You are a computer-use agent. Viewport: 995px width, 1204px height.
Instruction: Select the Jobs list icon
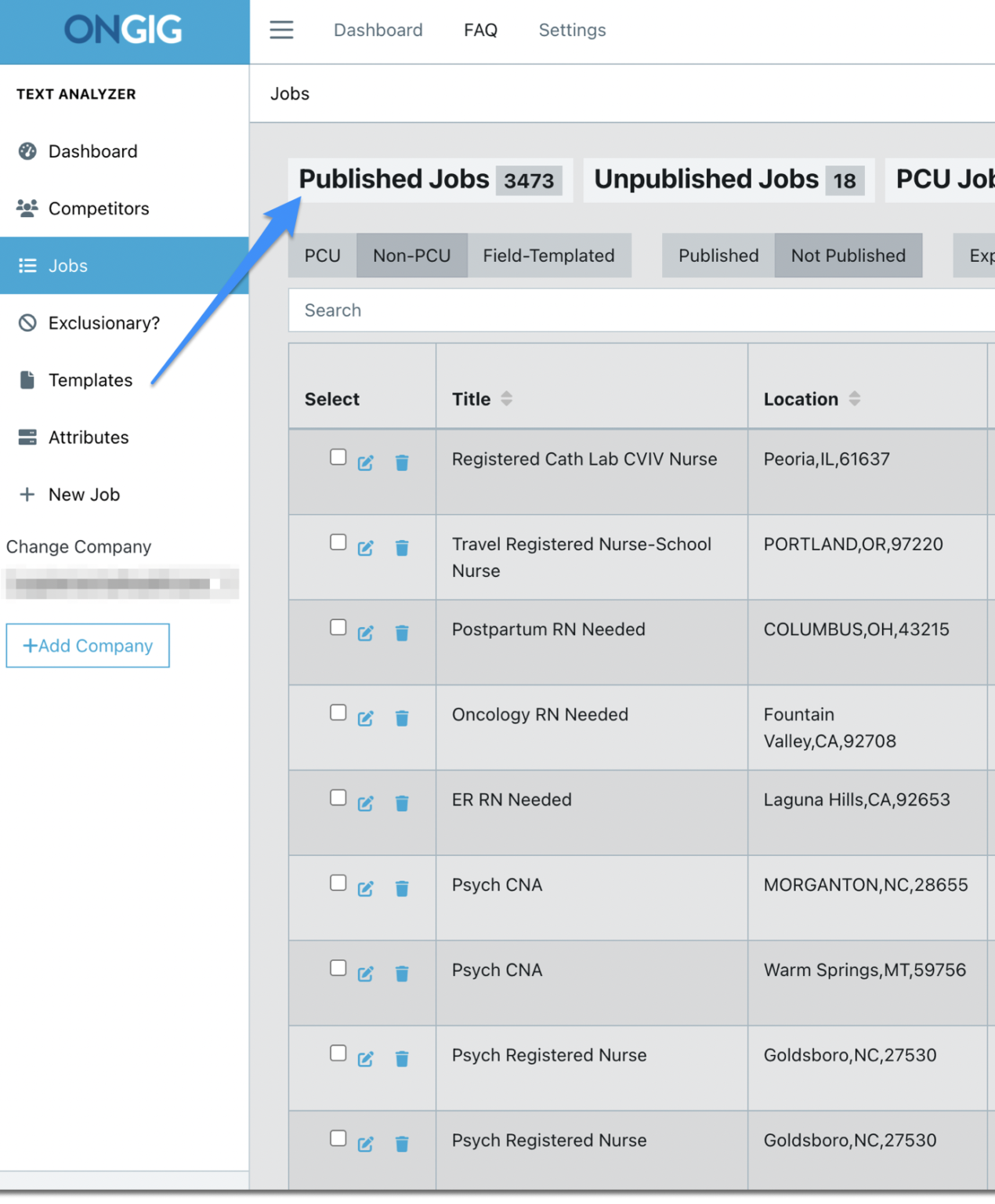point(27,266)
